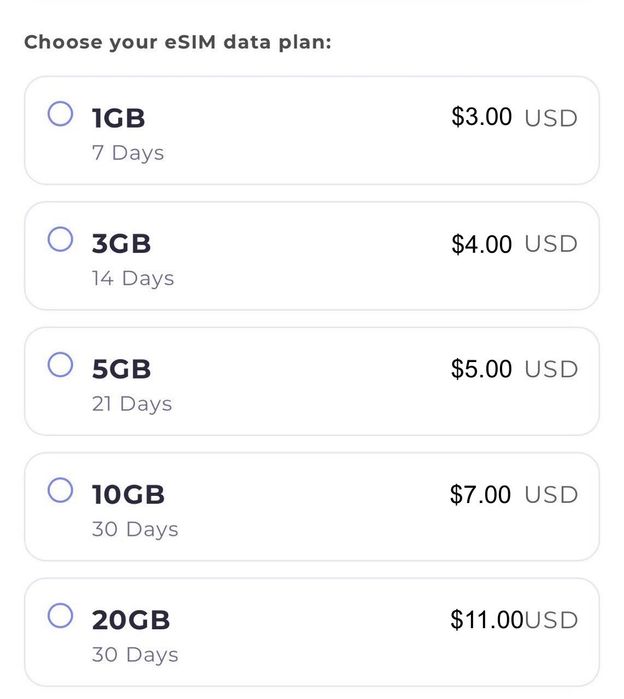Click the 20GB plan title text
The width and height of the screenshot is (624, 699).
pos(130,620)
